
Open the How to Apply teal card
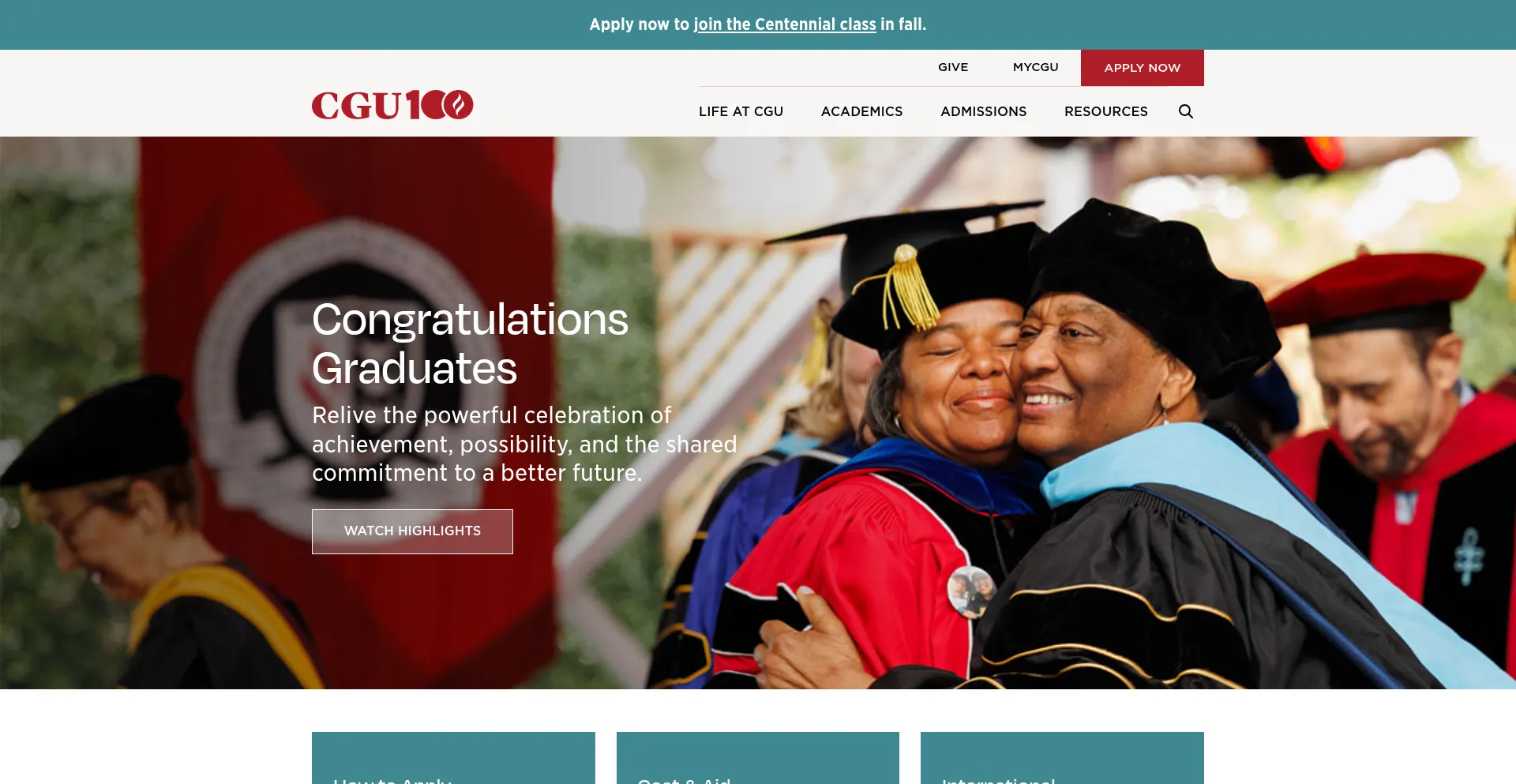453,758
